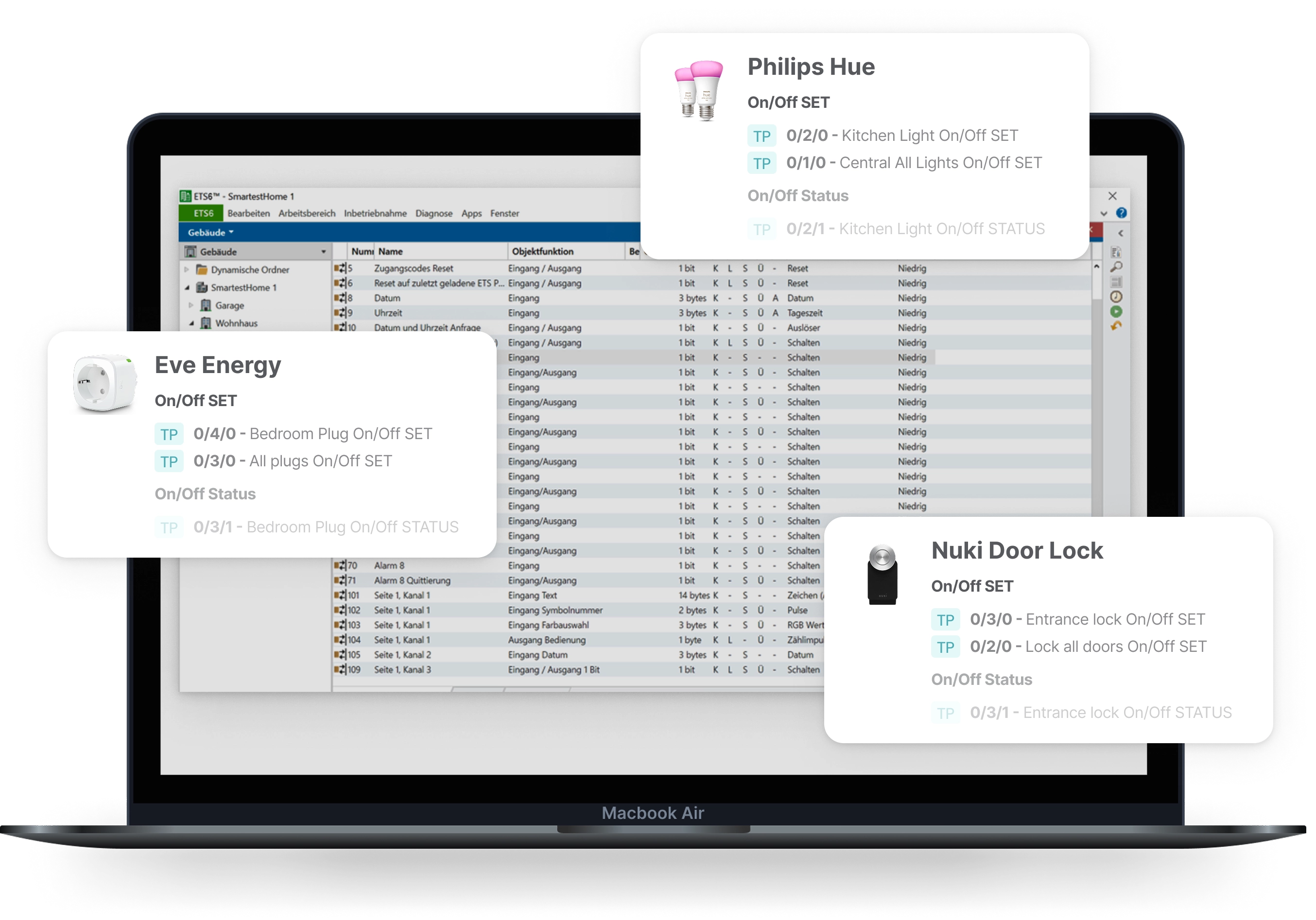Open the Bearbeiten menu
Viewport: 1316px width, 920px height.
(250, 215)
